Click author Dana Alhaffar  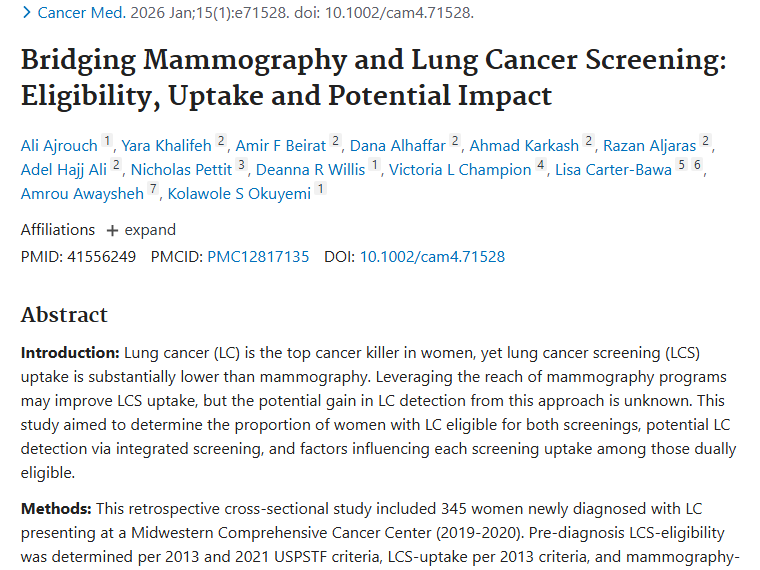398,146
